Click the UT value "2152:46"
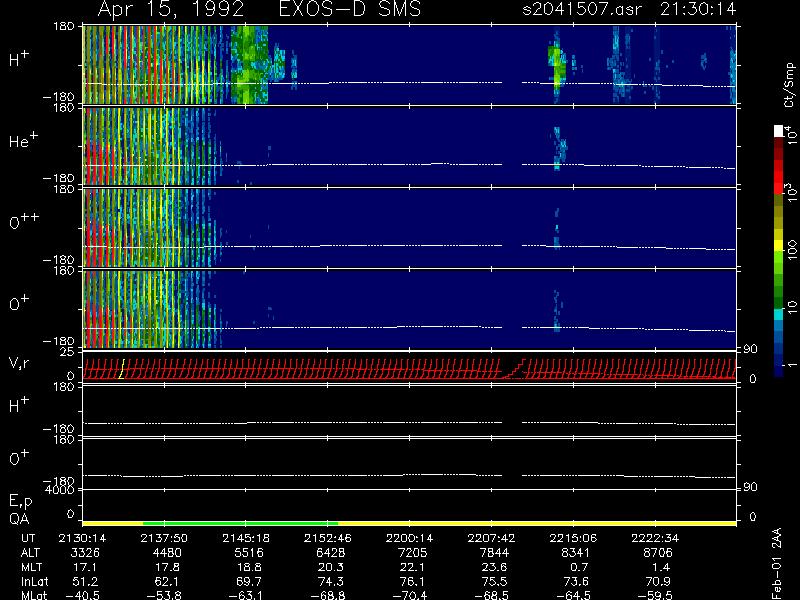Viewport: 800px width, 600px height. point(328,538)
